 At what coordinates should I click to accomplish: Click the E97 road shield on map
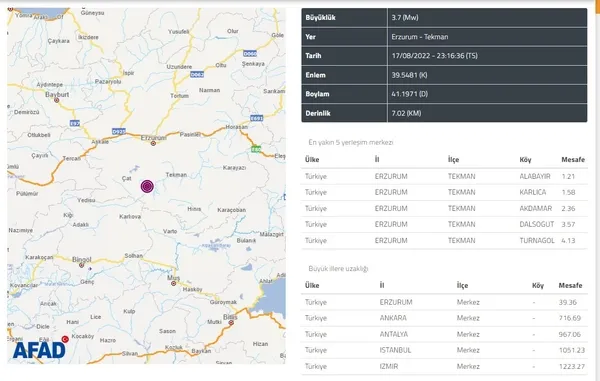[75, 123]
